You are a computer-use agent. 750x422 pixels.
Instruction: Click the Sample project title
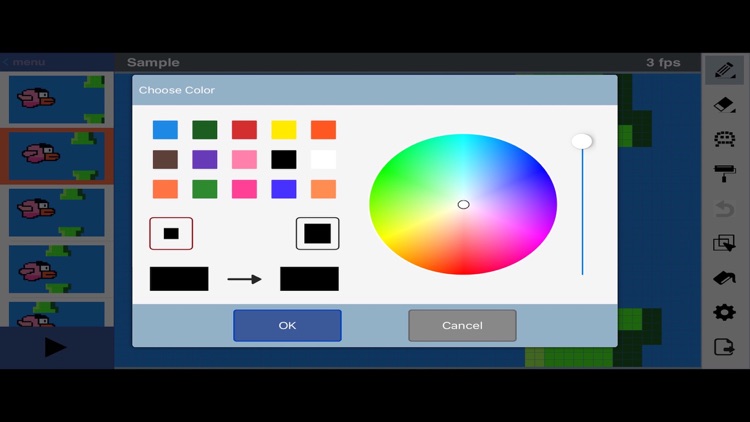[154, 63]
